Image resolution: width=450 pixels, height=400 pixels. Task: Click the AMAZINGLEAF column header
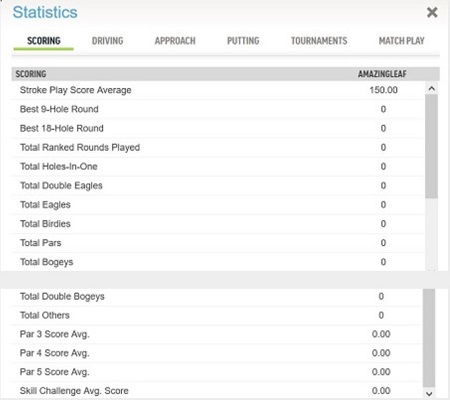pyautogui.click(x=382, y=74)
